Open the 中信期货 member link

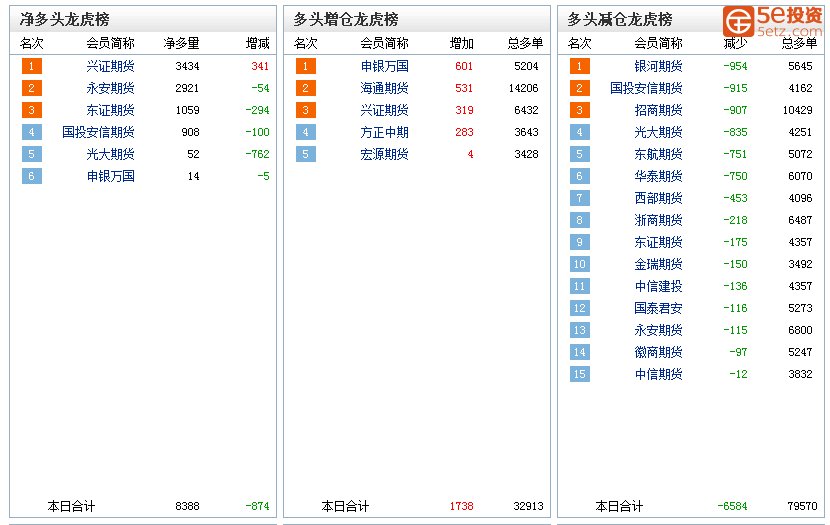tap(658, 374)
